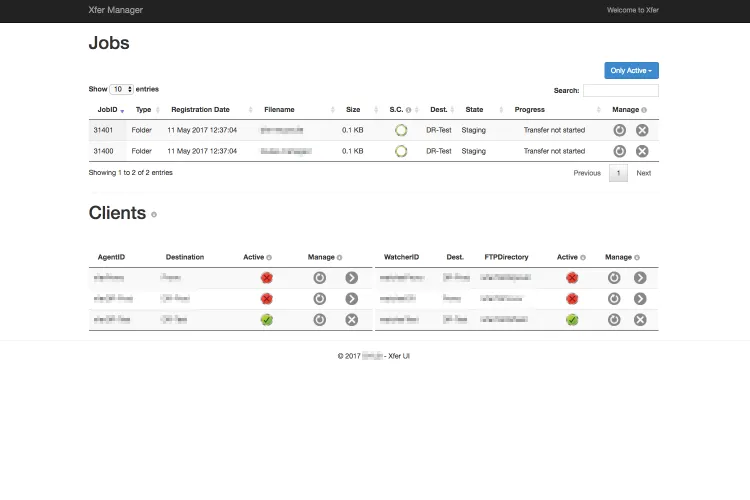Restart the active green-checked agent
This screenshot has width=750, height=500.
[320, 320]
